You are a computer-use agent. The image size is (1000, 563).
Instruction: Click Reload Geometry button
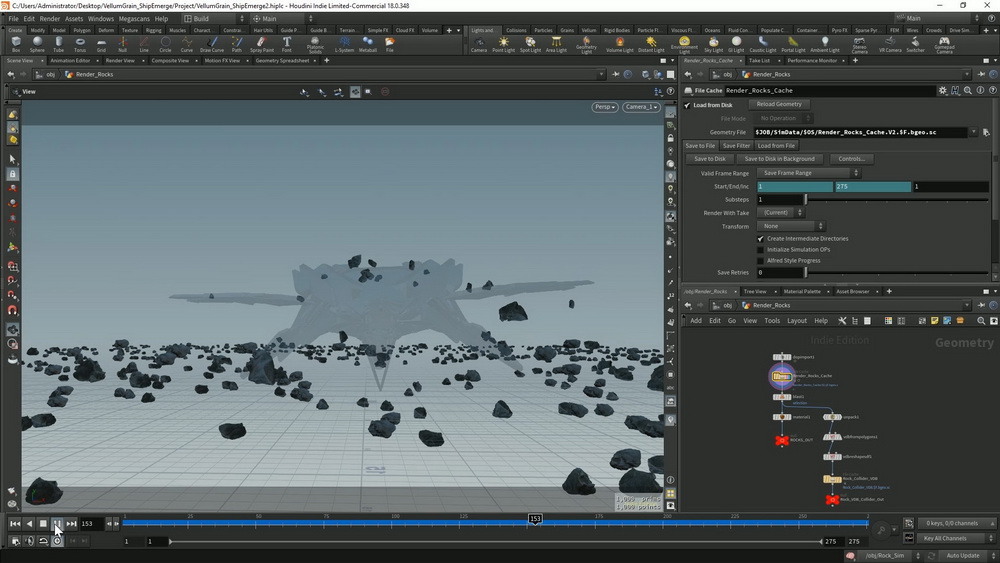click(779, 105)
